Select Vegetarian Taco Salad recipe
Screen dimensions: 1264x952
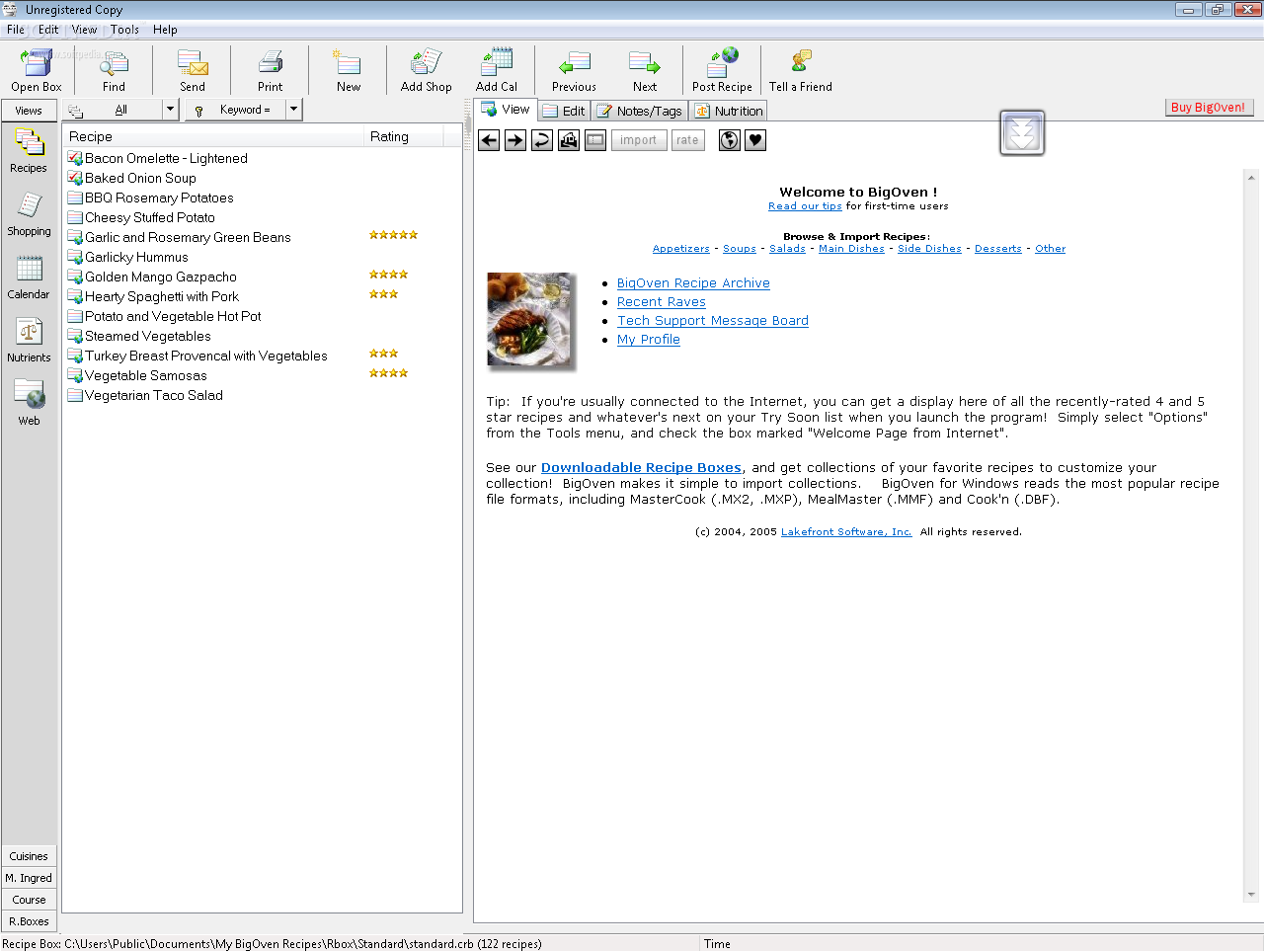[154, 395]
